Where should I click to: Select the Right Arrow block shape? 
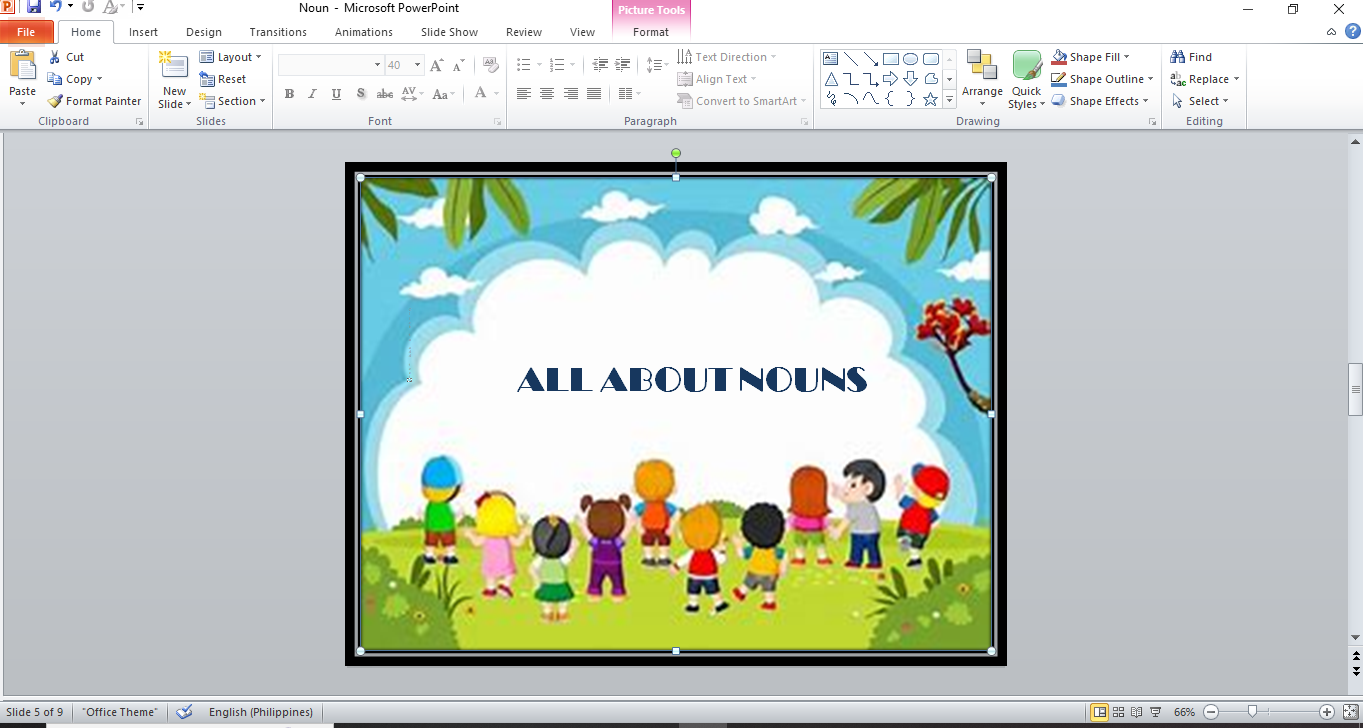[x=890, y=79]
